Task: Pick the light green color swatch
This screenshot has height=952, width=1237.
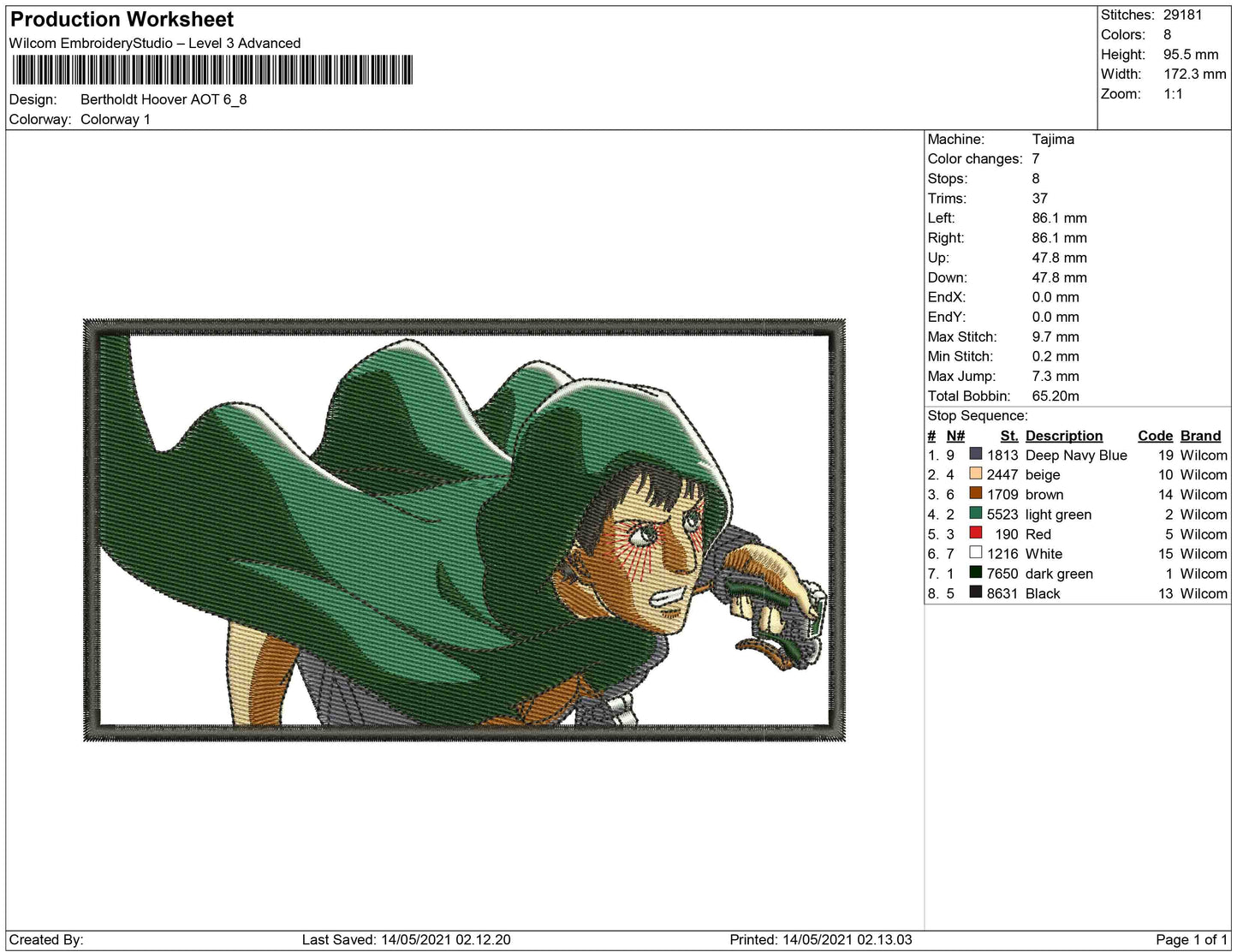Action: [x=975, y=514]
